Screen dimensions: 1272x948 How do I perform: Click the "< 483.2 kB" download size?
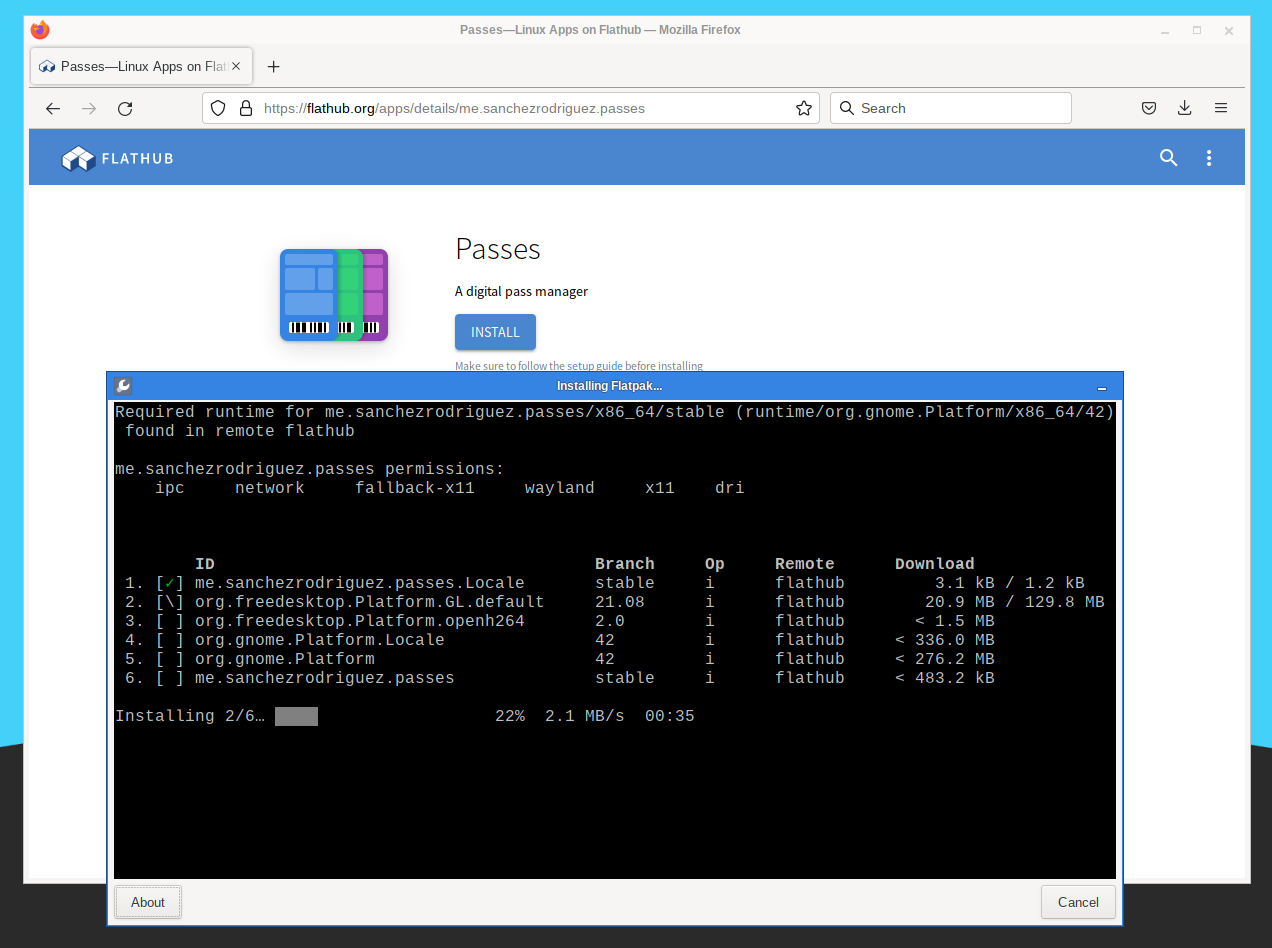pos(945,678)
